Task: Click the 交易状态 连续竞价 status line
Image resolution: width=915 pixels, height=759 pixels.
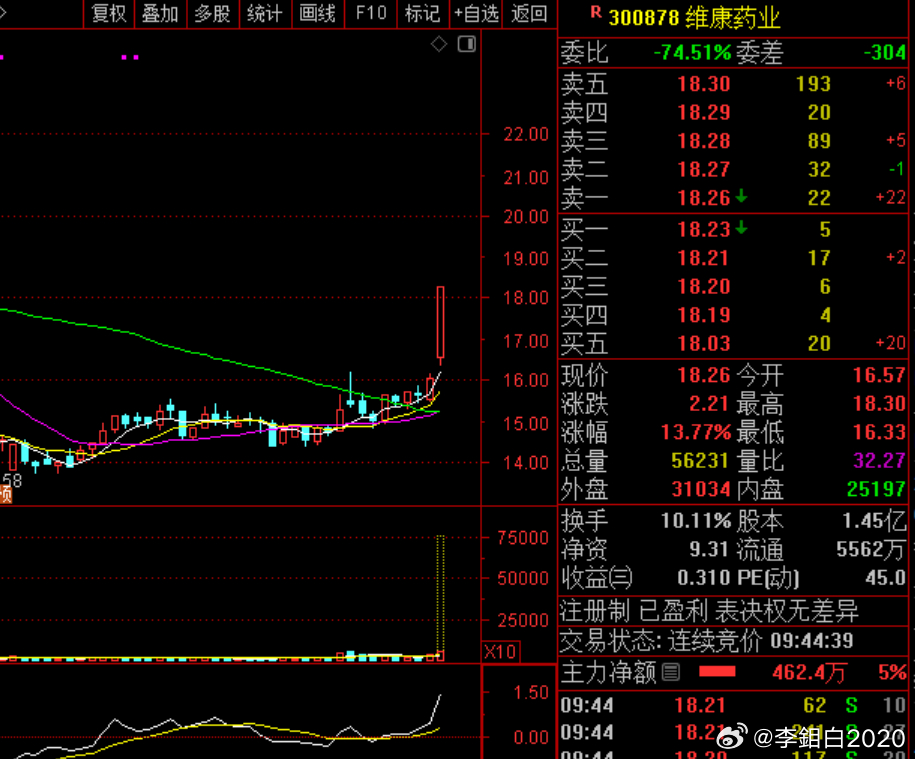Action: click(x=707, y=641)
